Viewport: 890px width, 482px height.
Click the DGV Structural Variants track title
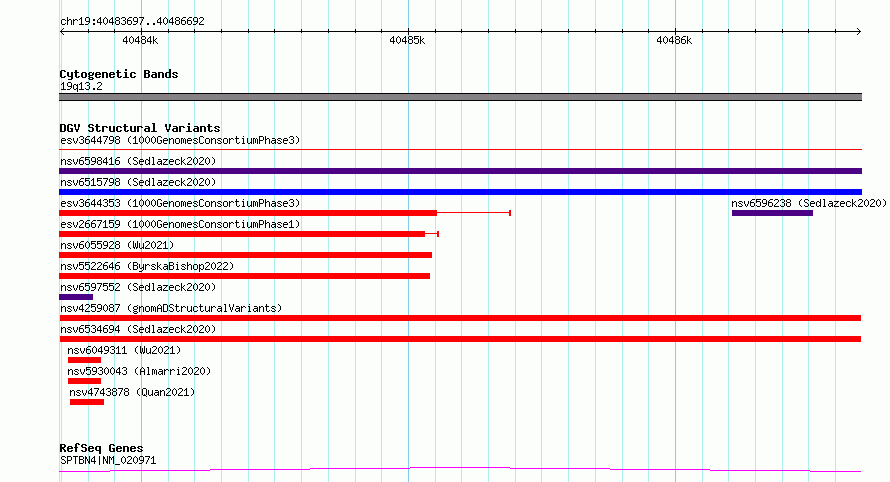click(x=140, y=128)
